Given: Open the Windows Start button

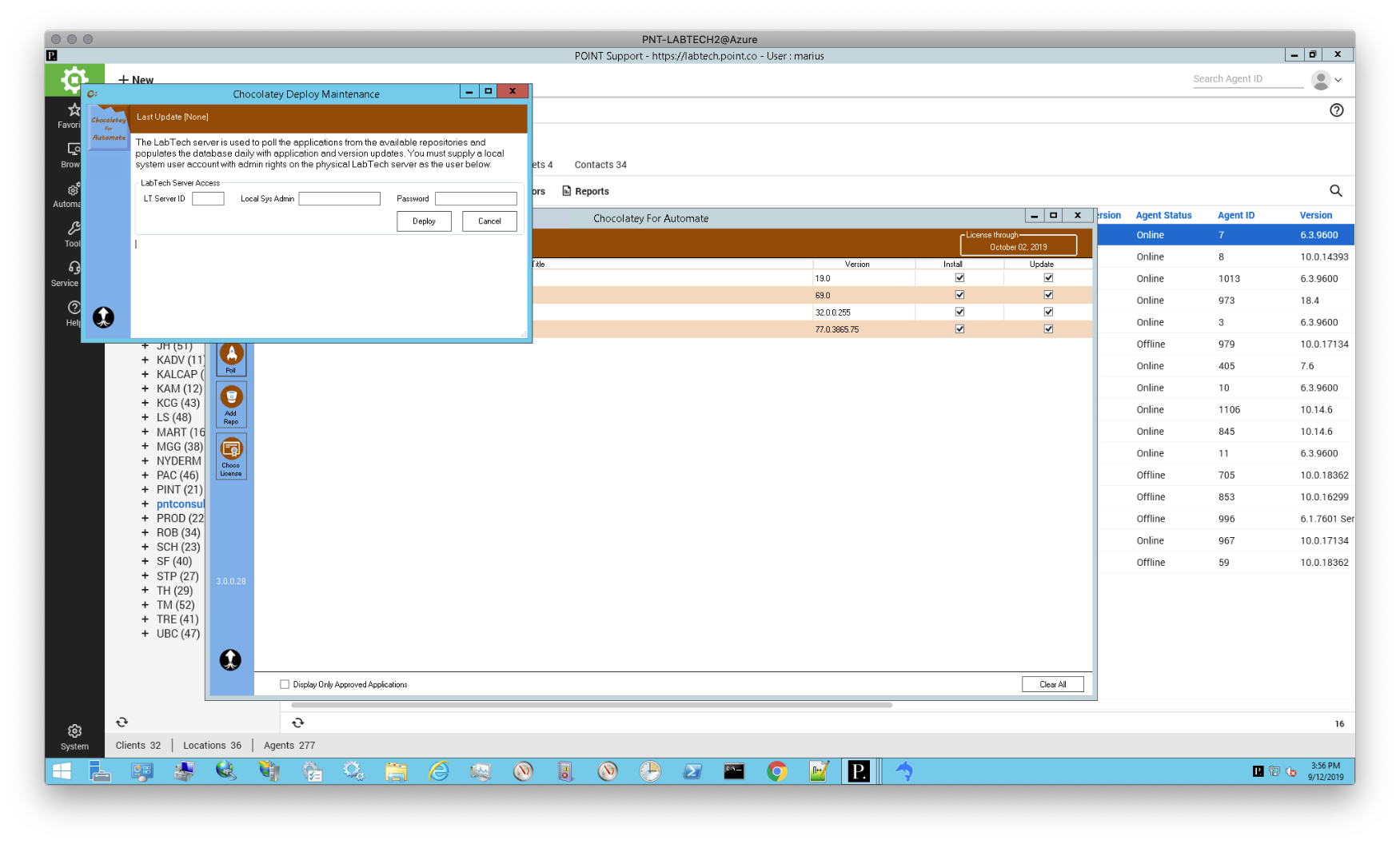Looking at the screenshot, I should 62,771.
